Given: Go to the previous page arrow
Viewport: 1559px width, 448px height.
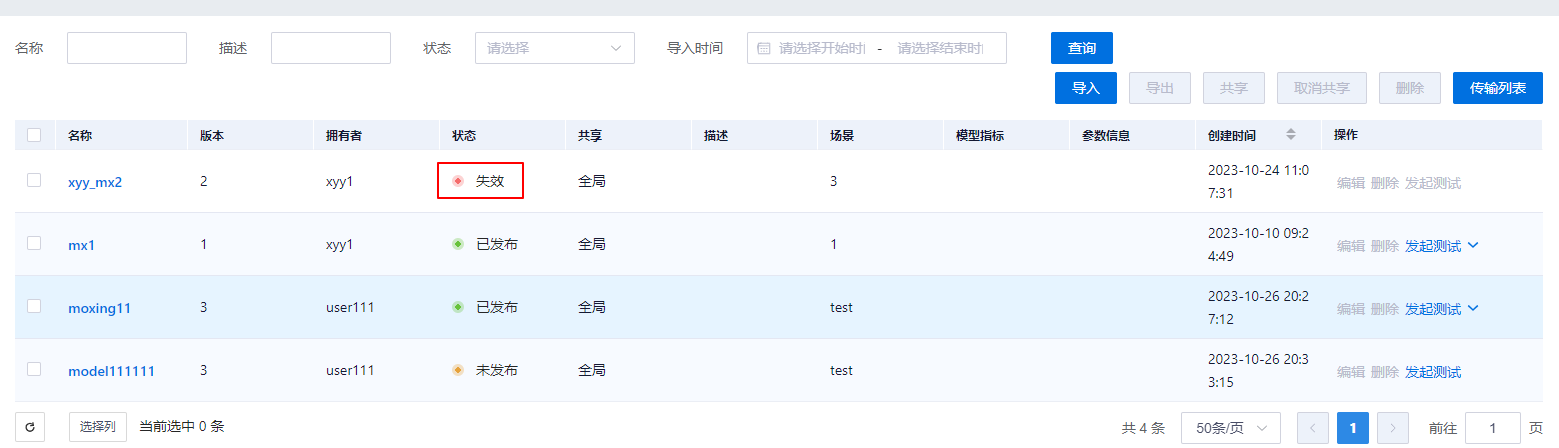Looking at the screenshot, I should (x=1313, y=428).
